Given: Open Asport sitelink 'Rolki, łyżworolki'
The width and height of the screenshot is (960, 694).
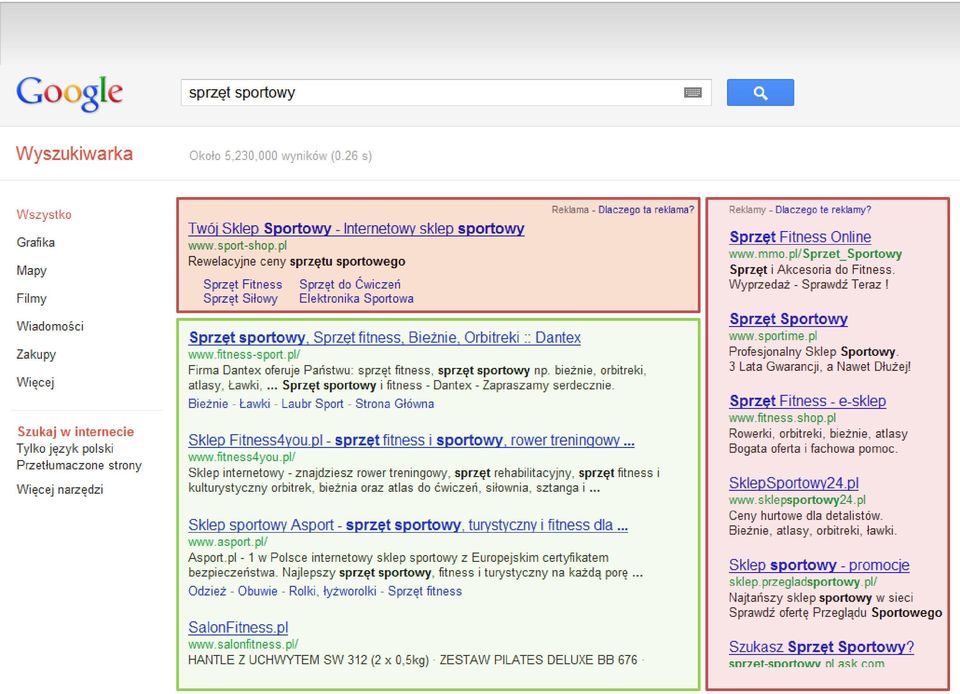Looking at the screenshot, I should click(332, 591).
